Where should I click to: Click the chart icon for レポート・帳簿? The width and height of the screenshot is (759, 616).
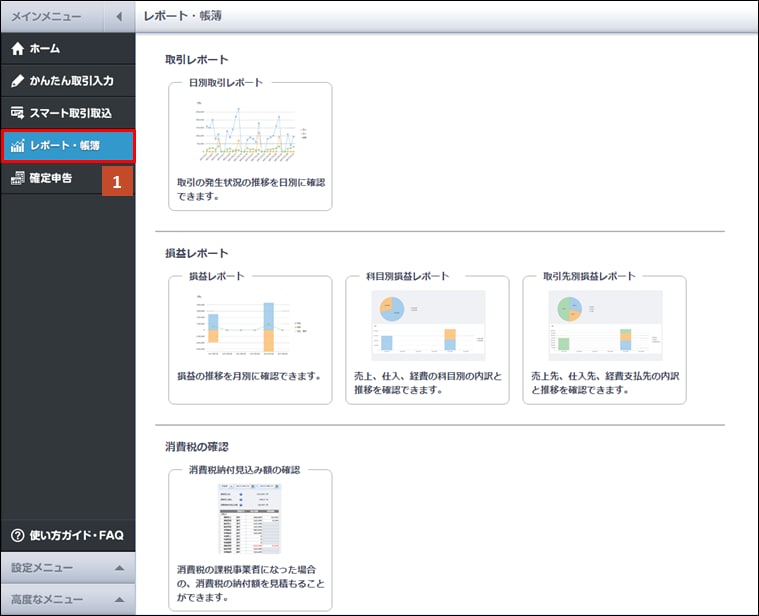pos(17,146)
